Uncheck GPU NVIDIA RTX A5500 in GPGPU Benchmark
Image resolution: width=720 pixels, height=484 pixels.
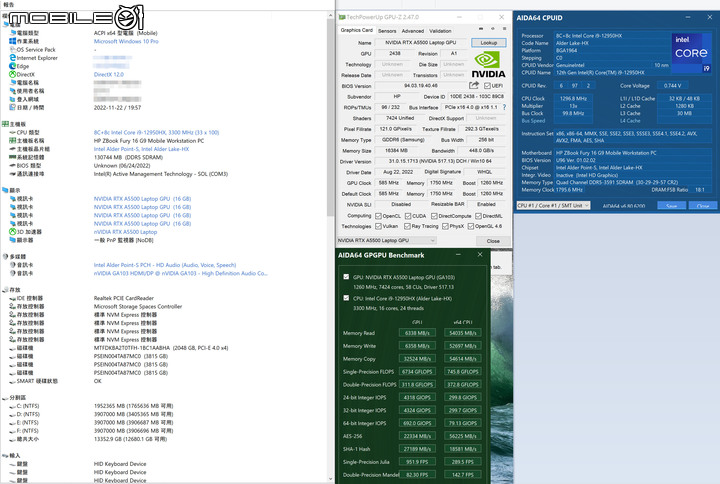pos(346,277)
